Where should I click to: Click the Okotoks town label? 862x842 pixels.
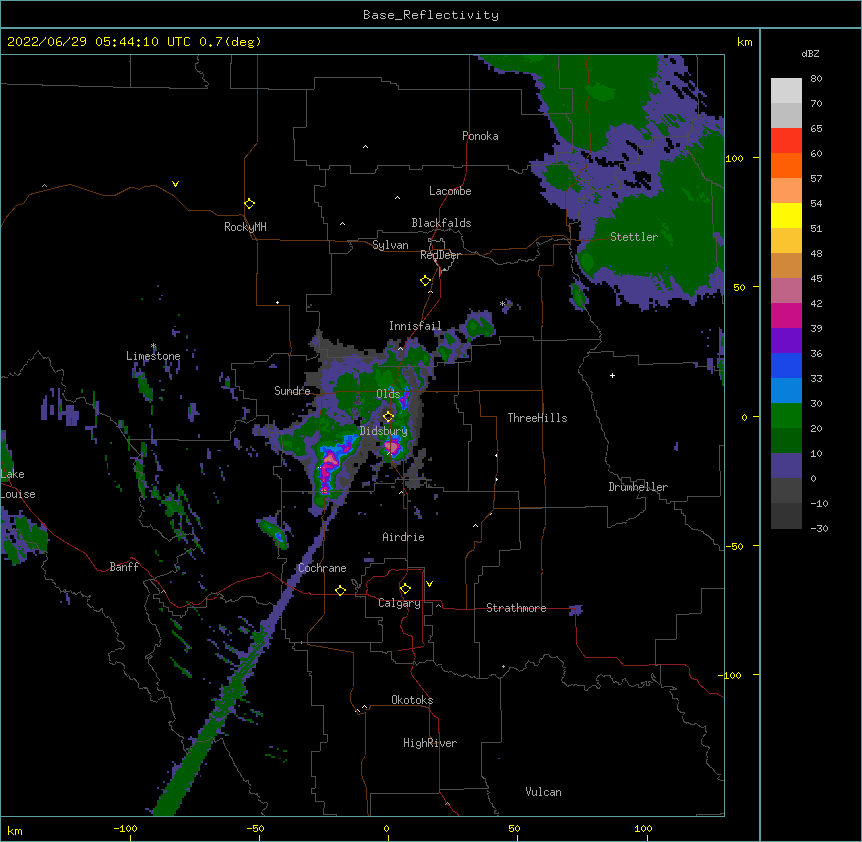coord(412,700)
